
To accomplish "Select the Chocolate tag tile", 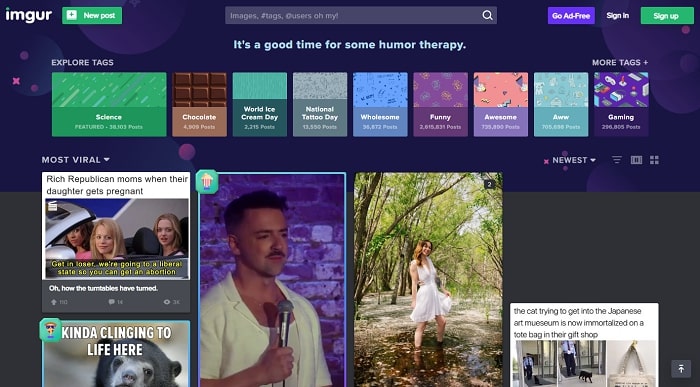I will (199, 104).
